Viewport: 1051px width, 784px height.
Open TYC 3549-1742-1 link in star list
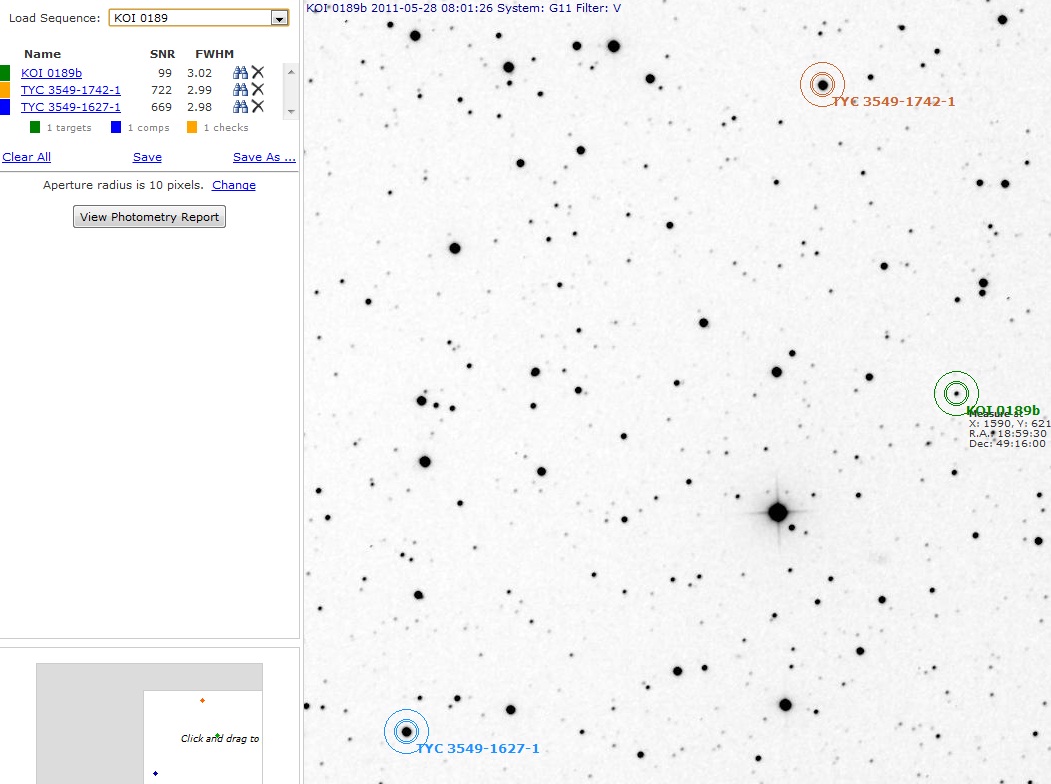(70, 90)
